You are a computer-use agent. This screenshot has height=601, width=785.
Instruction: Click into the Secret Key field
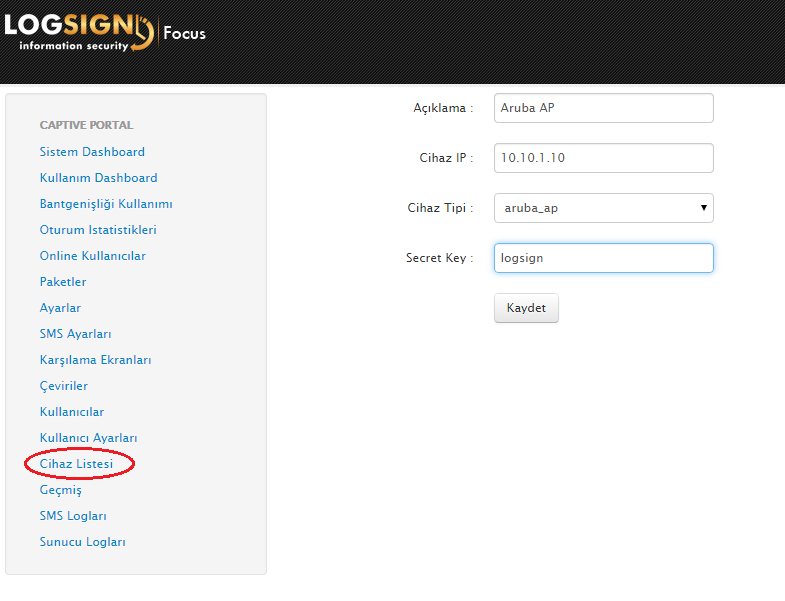(604, 258)
